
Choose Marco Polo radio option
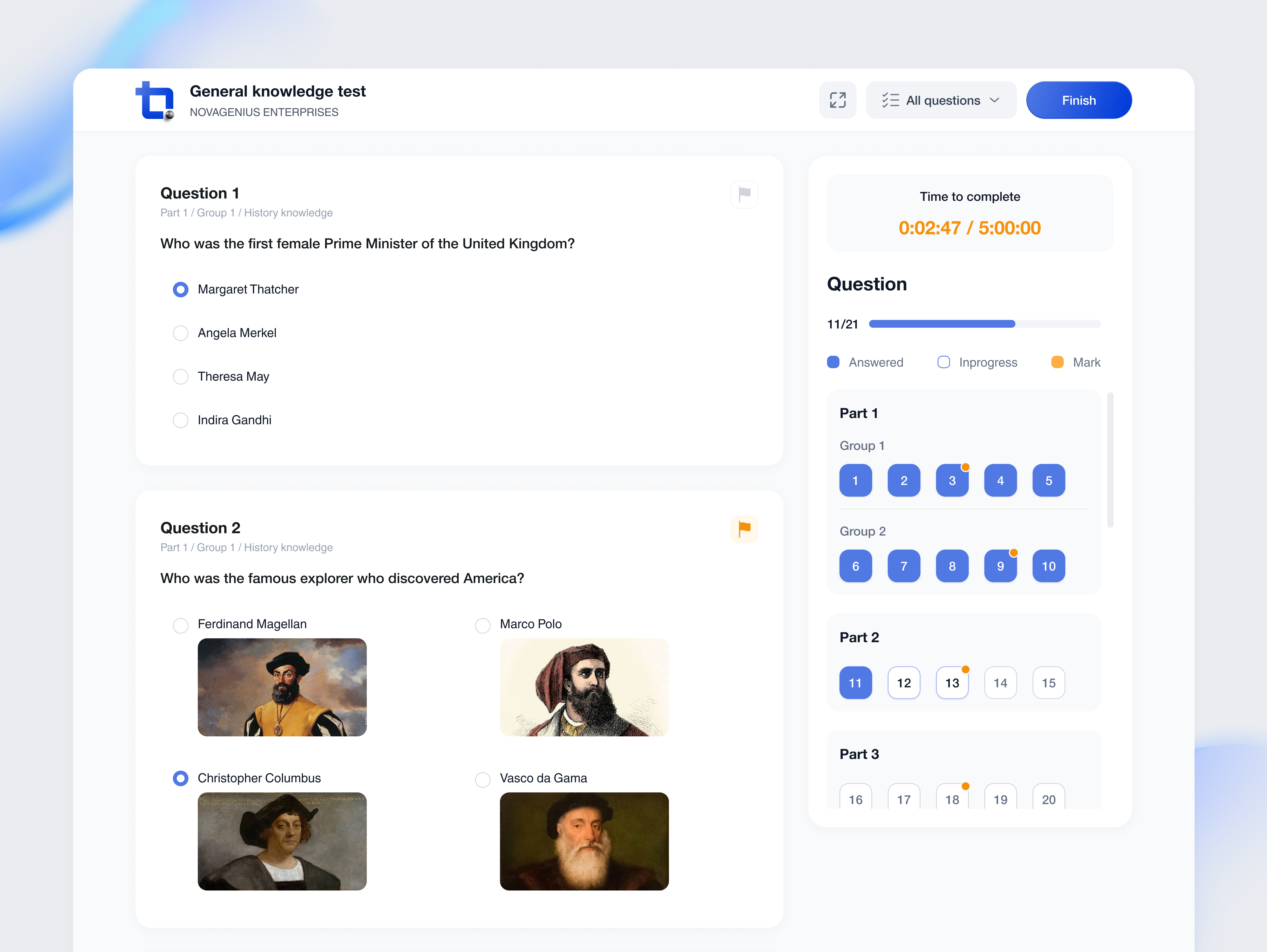[x=483, y=626]
